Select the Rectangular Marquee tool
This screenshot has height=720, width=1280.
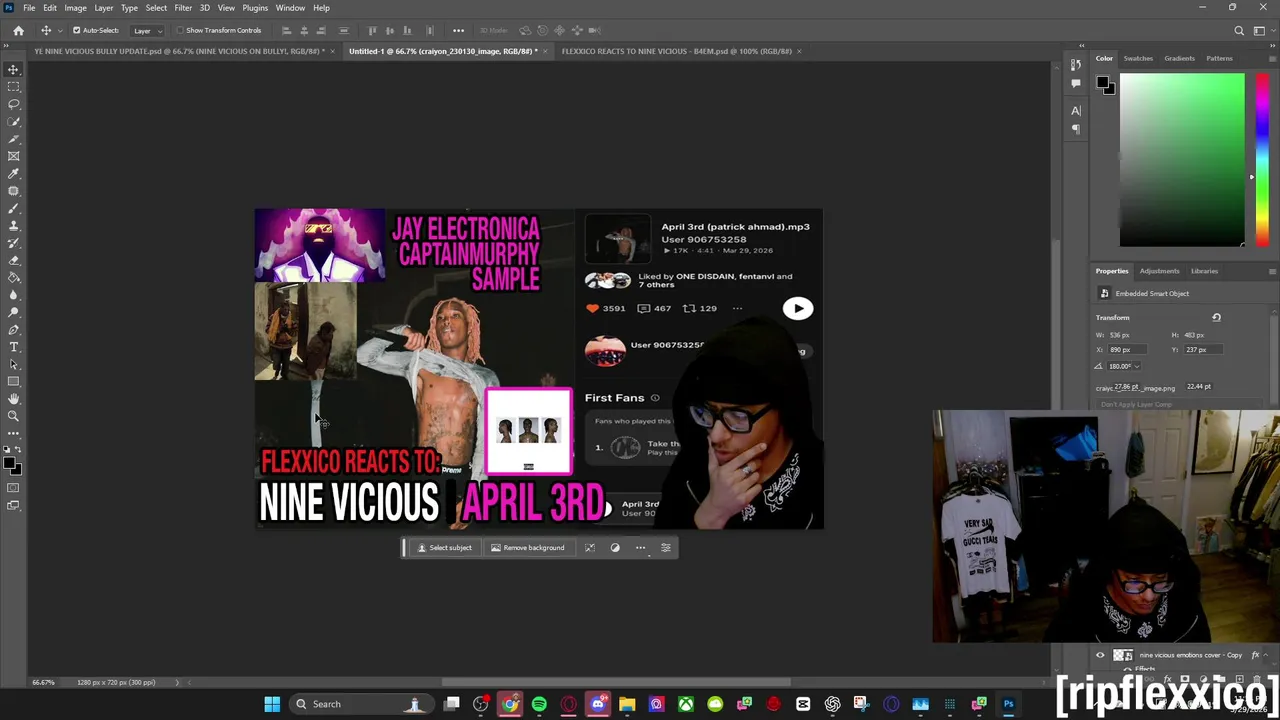point(14,87)
